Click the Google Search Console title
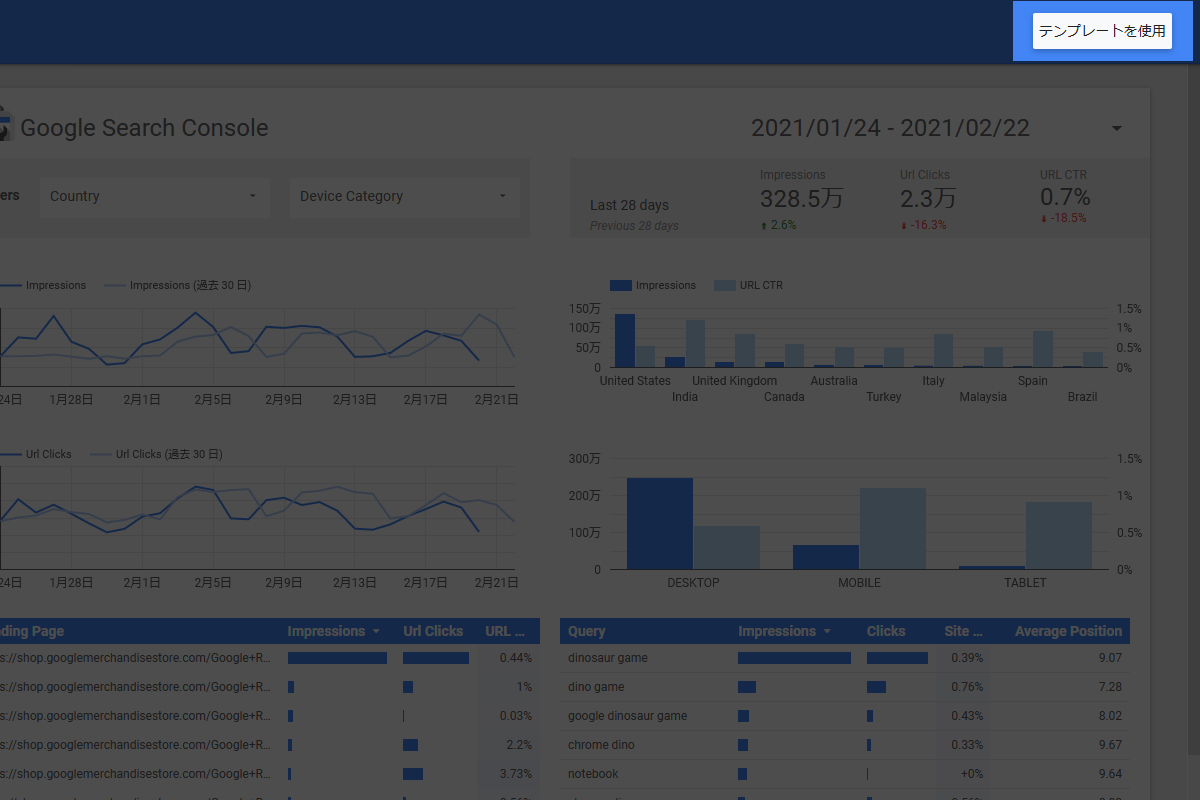 click(144, 128)
